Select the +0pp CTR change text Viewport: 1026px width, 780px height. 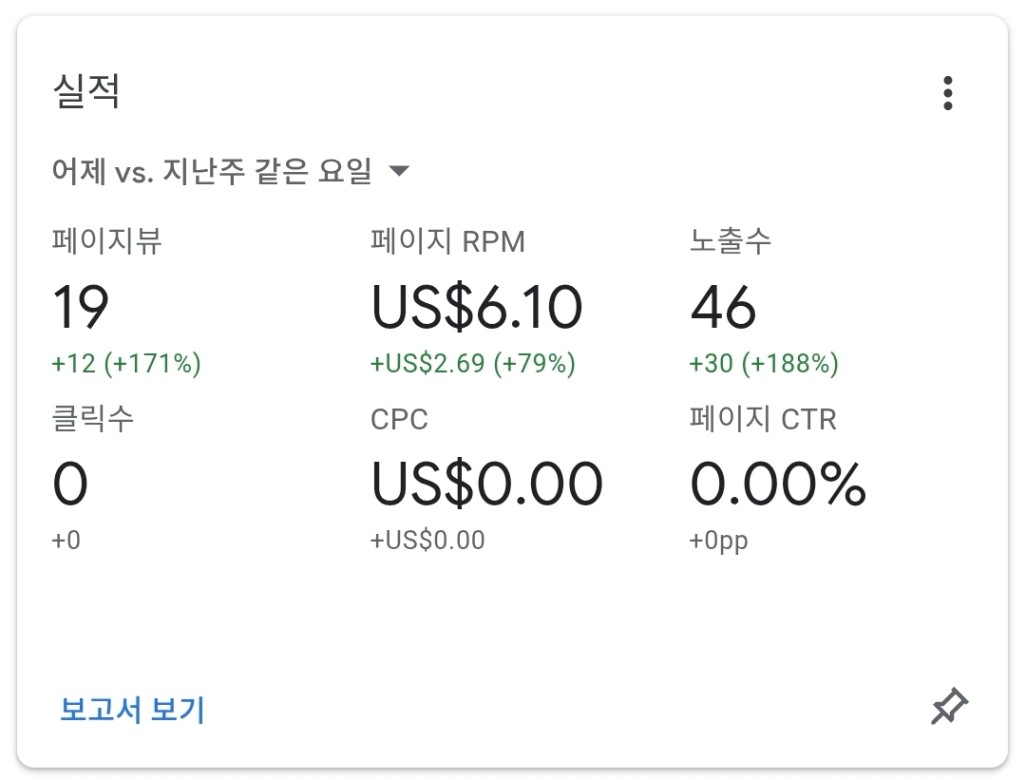pyautogui.click(x=718, y=541)
